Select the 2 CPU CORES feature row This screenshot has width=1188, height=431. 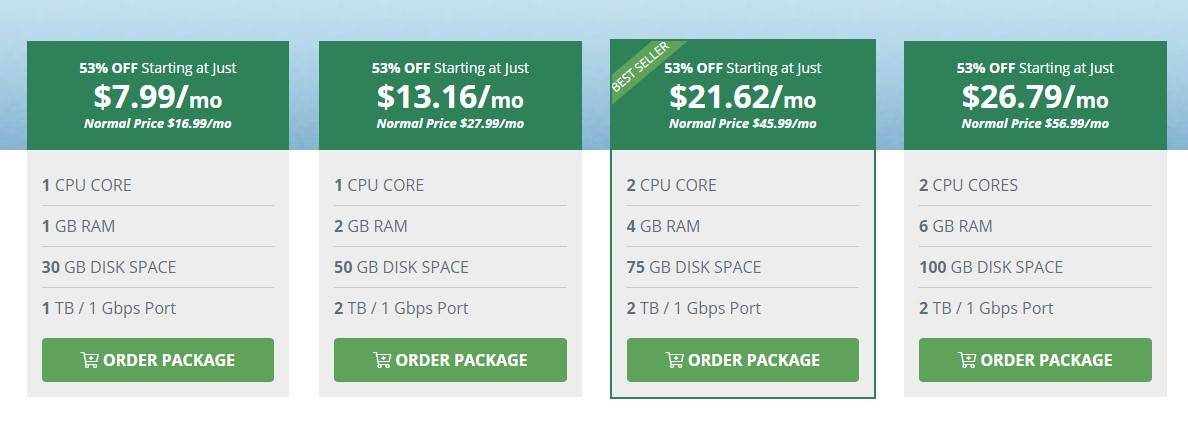[x=1035, y=186]
